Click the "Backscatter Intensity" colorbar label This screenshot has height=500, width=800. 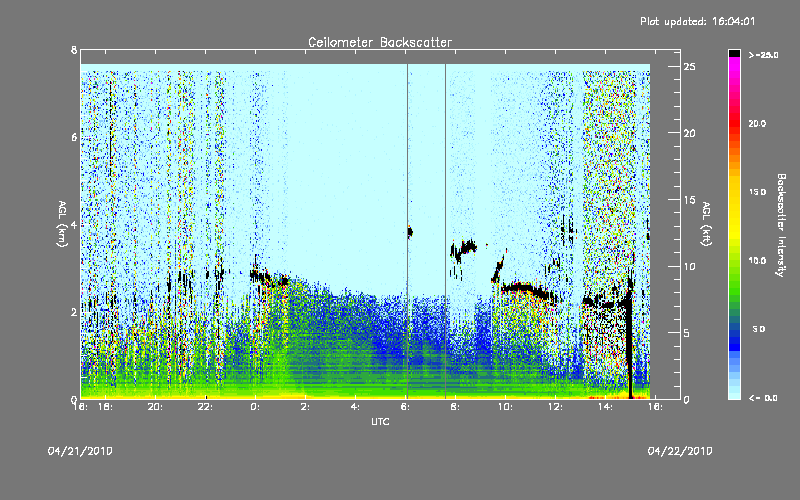tap(781, 225)
